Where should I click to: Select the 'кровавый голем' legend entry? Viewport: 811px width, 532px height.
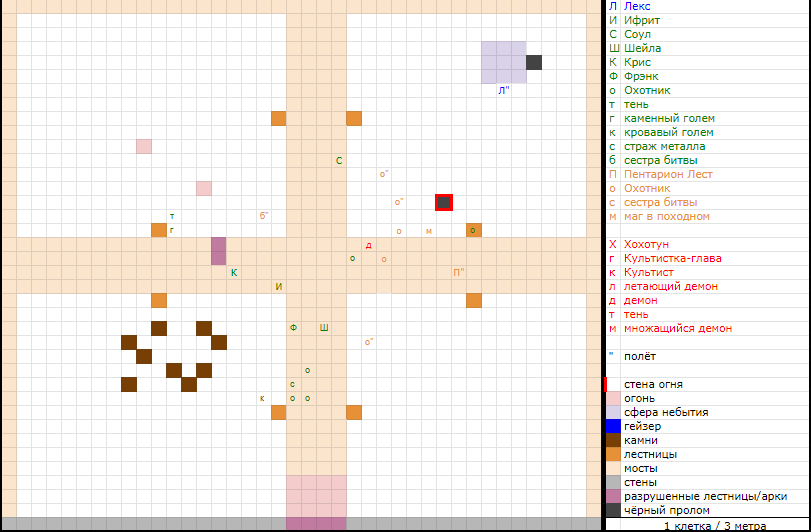[x=669, y=132]
